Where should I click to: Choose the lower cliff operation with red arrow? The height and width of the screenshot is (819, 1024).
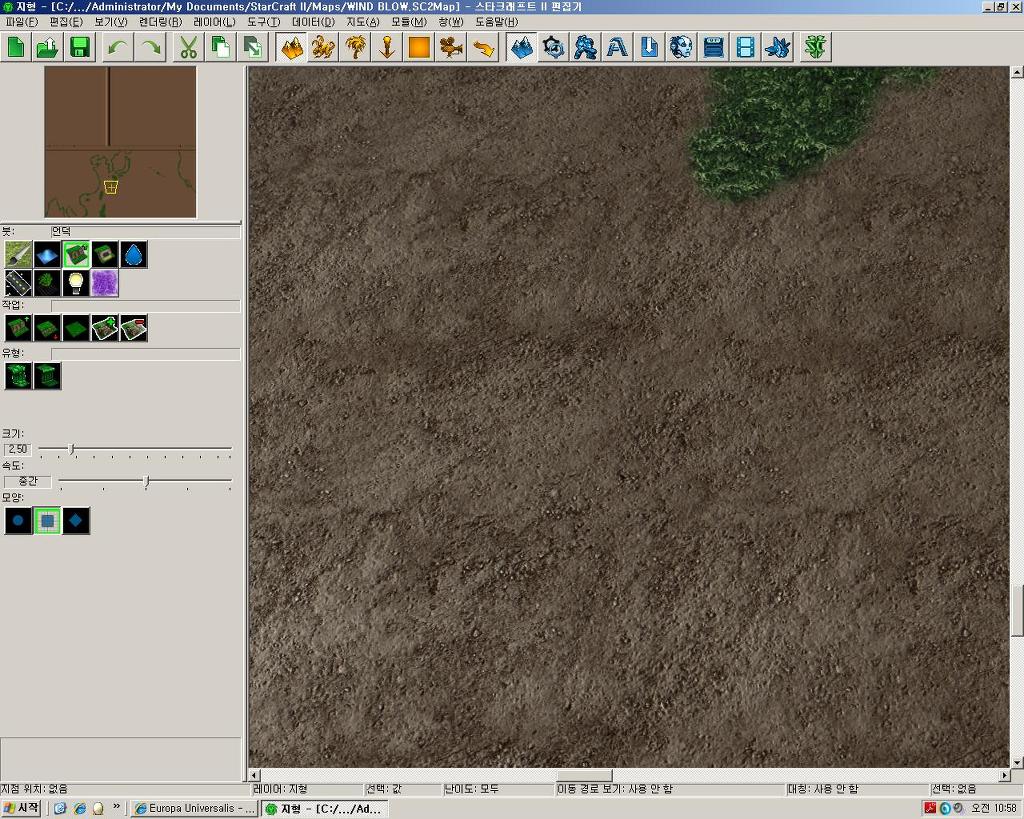pyautogui.click(x=47, y=328)
